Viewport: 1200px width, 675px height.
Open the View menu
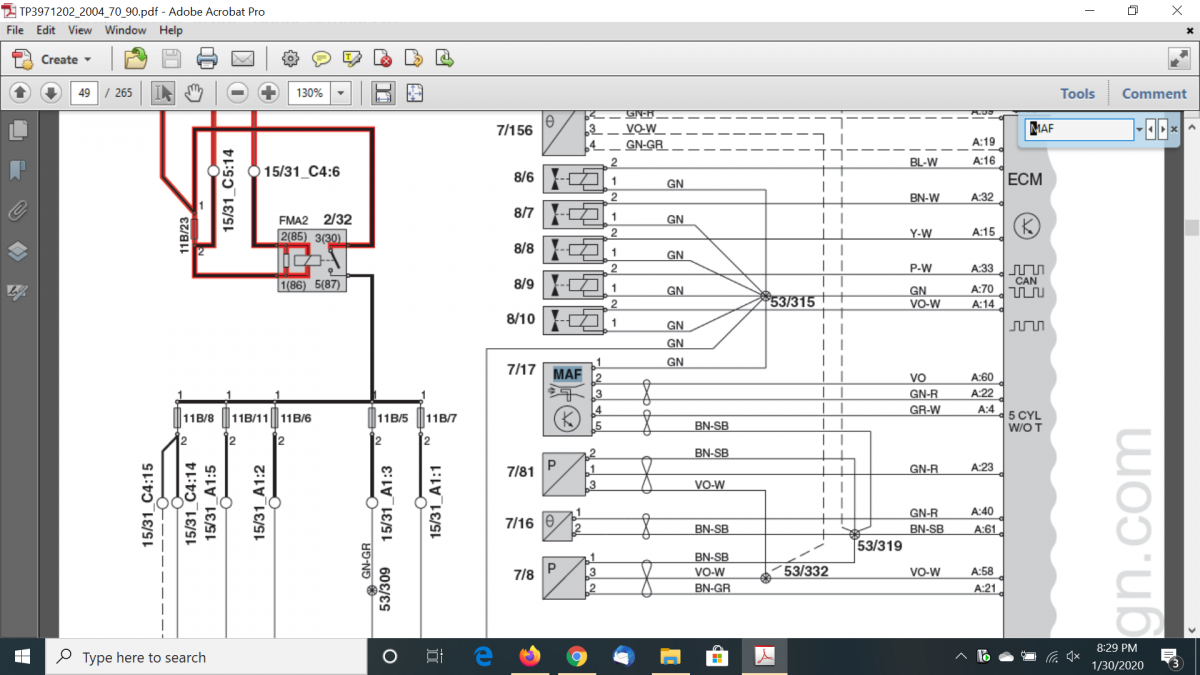tap(80, 30)
